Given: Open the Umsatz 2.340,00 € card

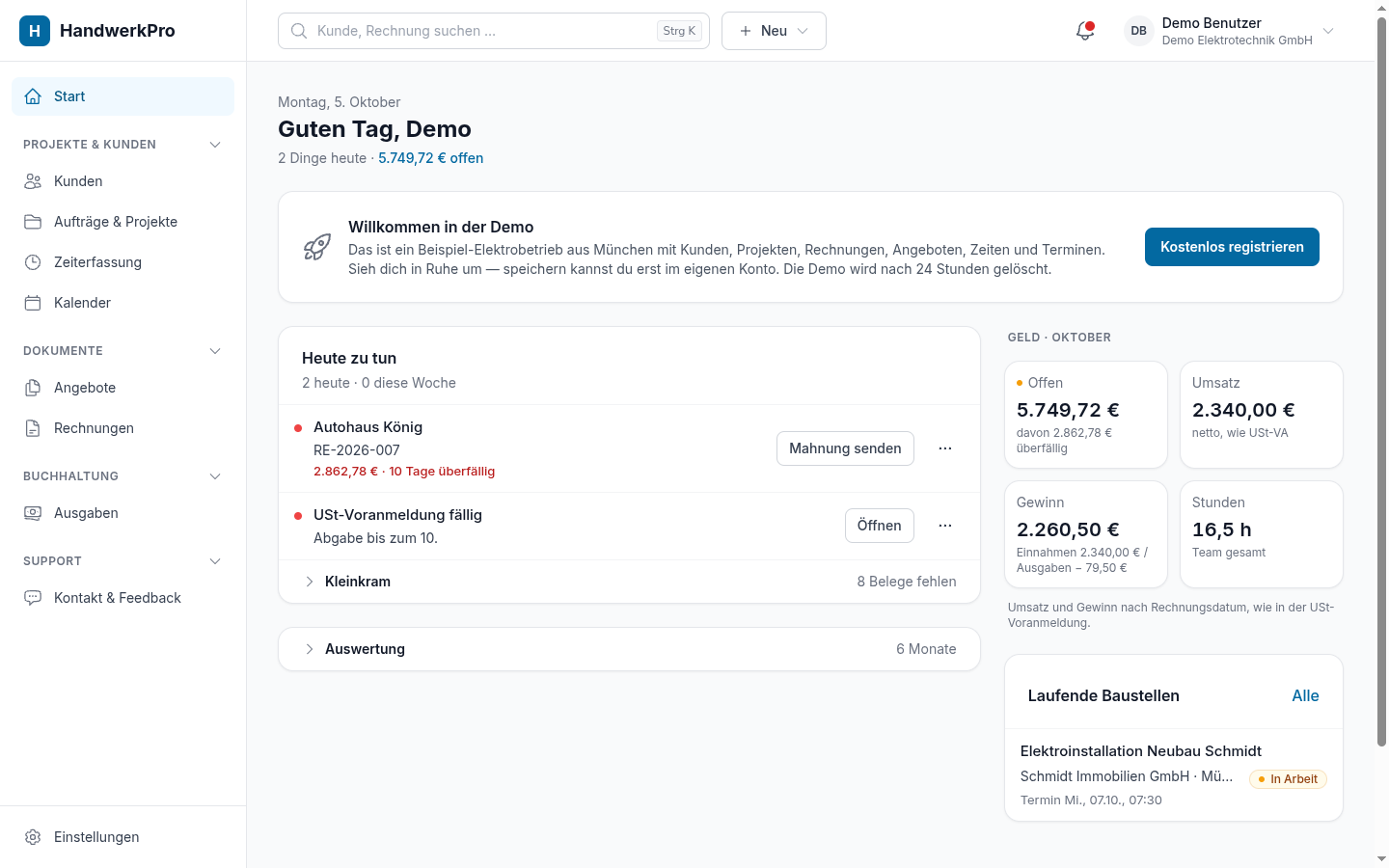Looking at the screenshot, I should coord(1262,415).
